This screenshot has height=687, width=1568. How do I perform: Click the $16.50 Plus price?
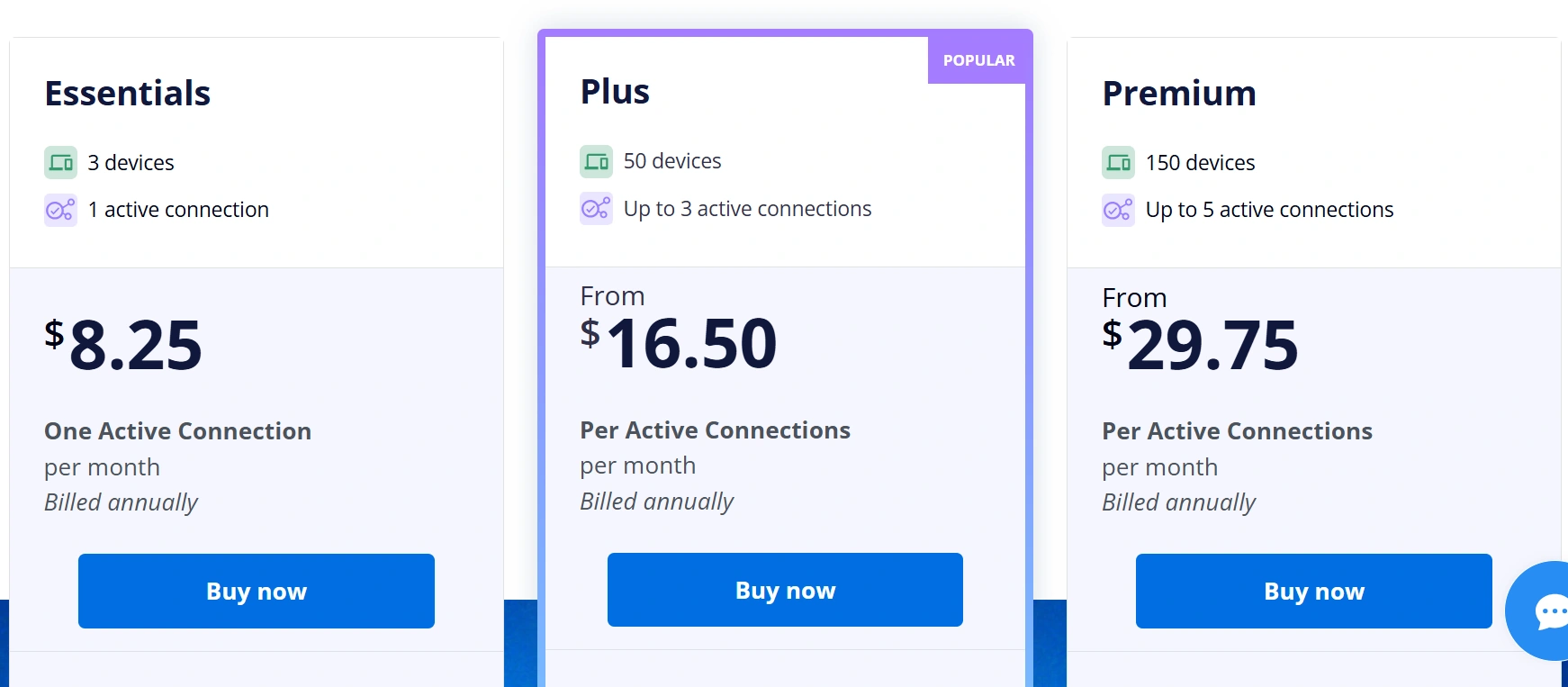(680, 343)
